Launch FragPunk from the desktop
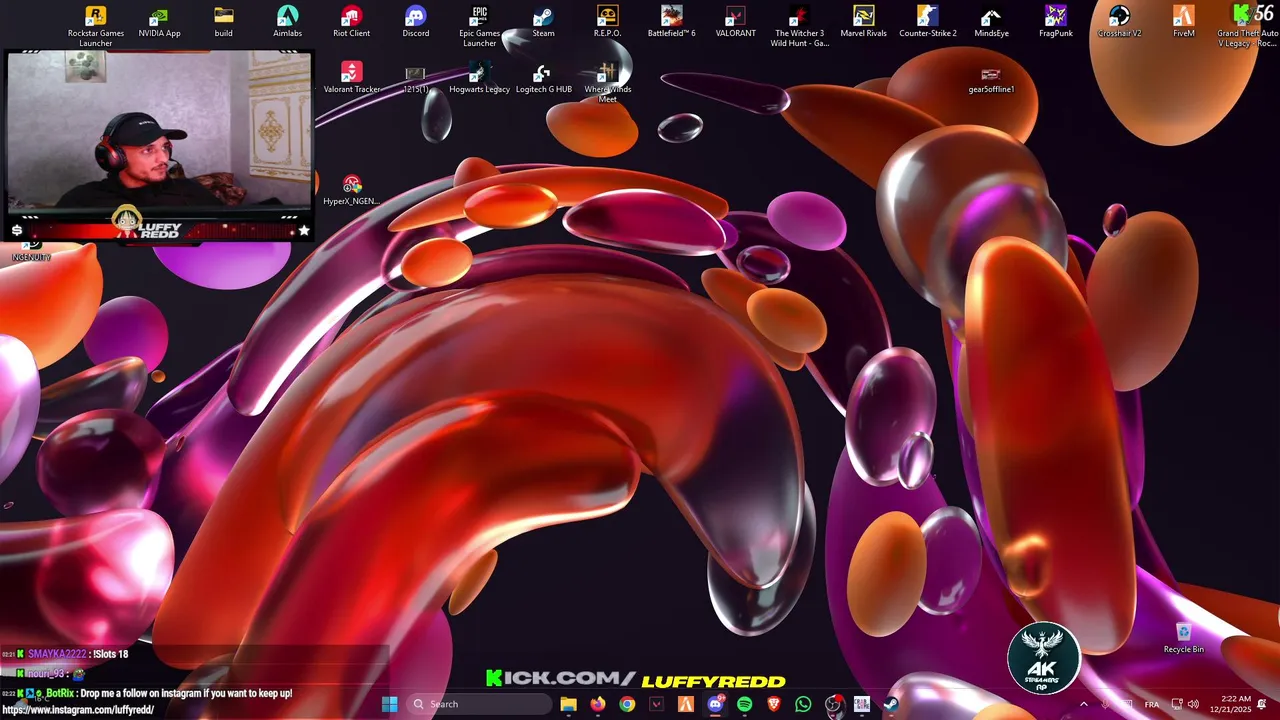 [1055, 22]
